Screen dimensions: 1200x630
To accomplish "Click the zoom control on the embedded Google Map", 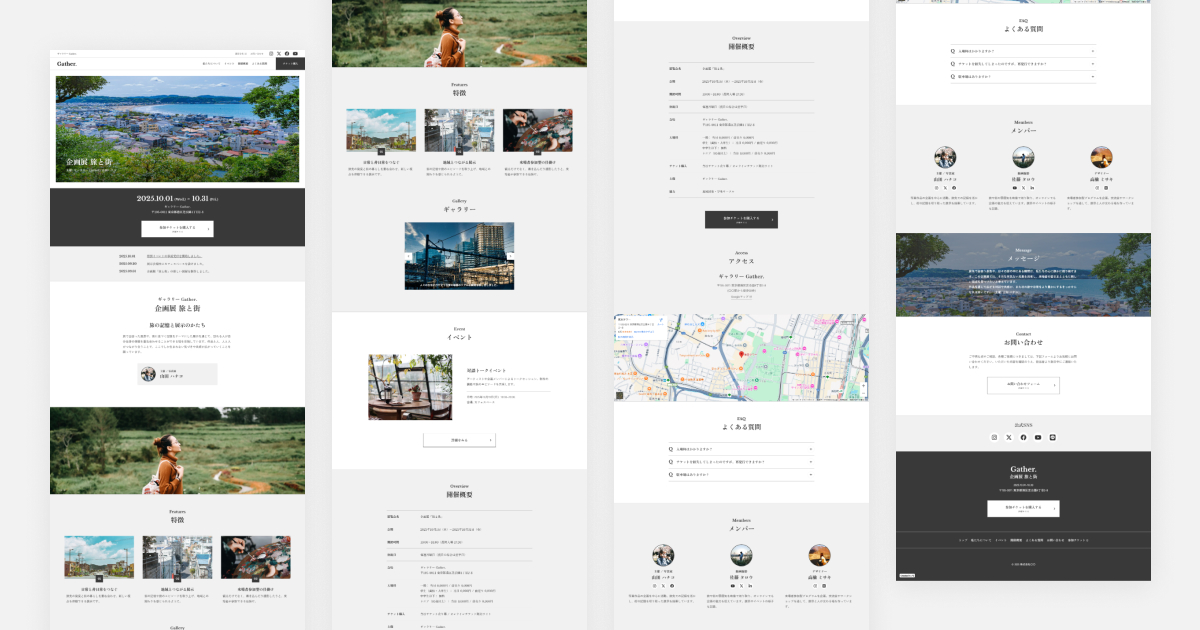I will pos(863,385).
